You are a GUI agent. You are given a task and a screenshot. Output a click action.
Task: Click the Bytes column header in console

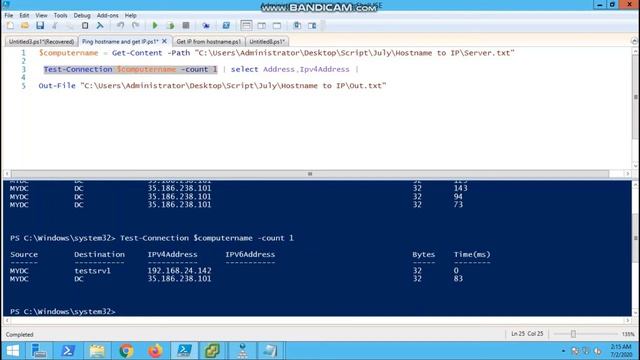coord(424,254)
